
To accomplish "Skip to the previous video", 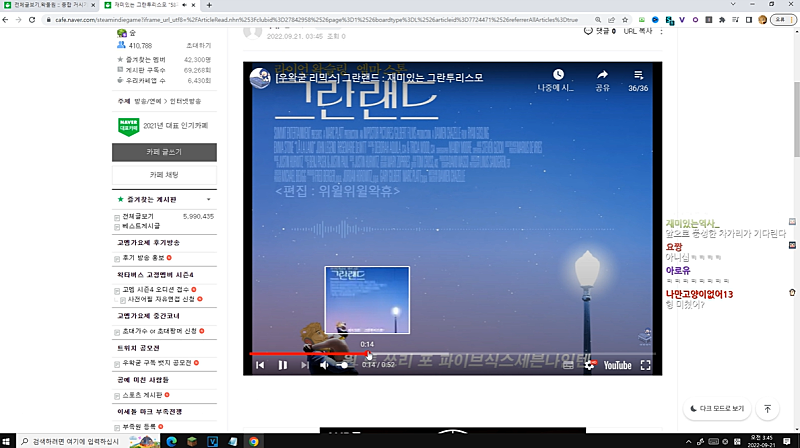I will click(260, 365).
